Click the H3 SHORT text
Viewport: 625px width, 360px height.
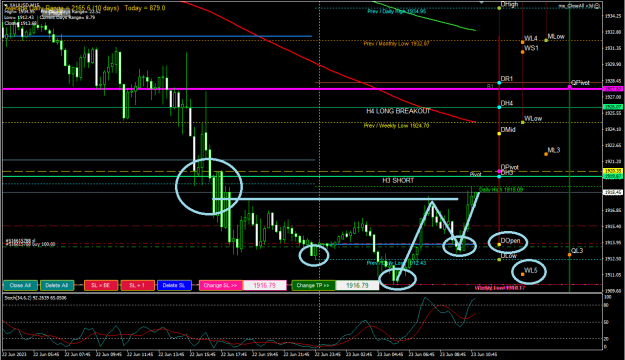tap(398, 181)
